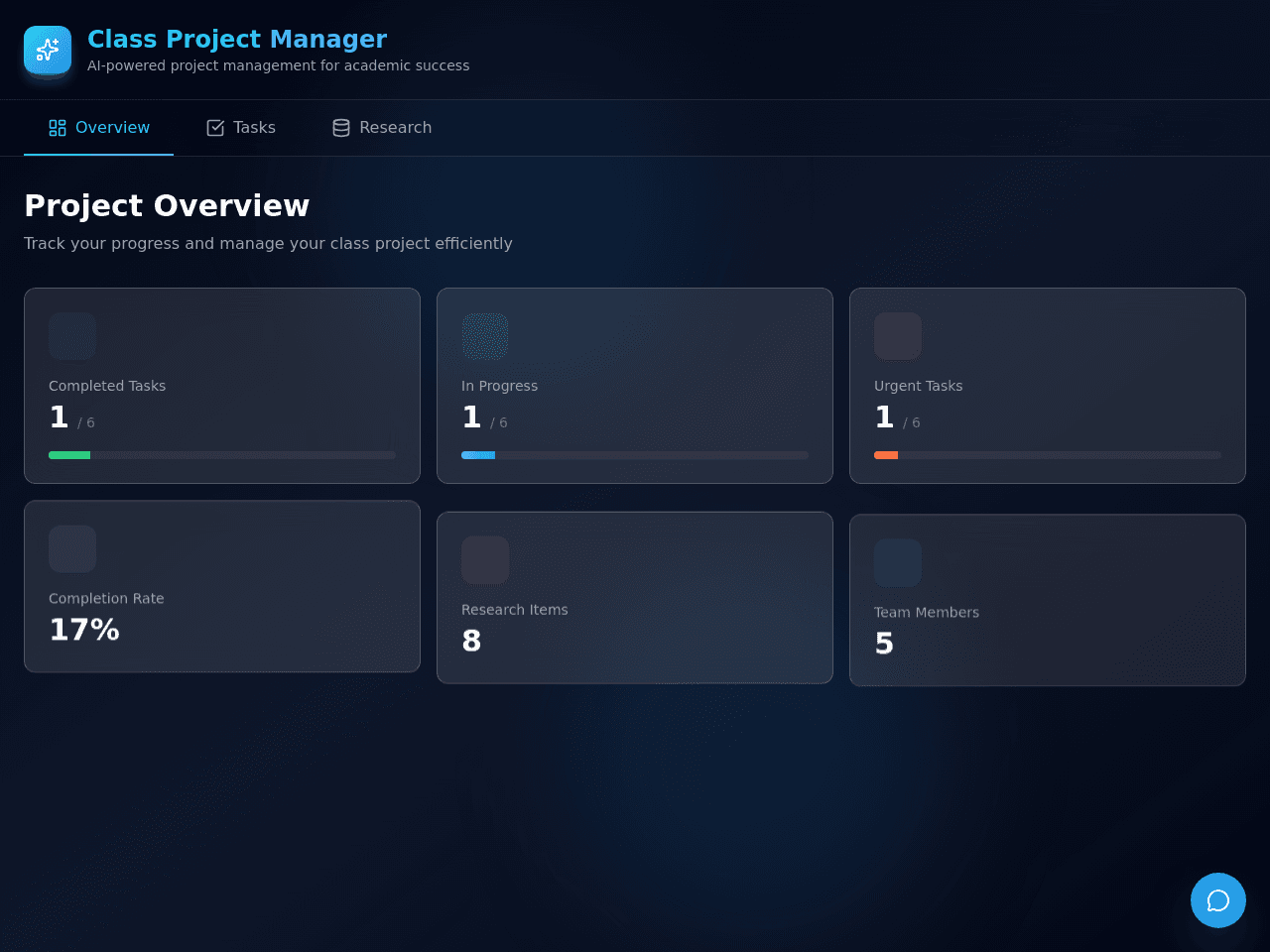Click the Urgent Tasks card icon

tap(898, 336)
